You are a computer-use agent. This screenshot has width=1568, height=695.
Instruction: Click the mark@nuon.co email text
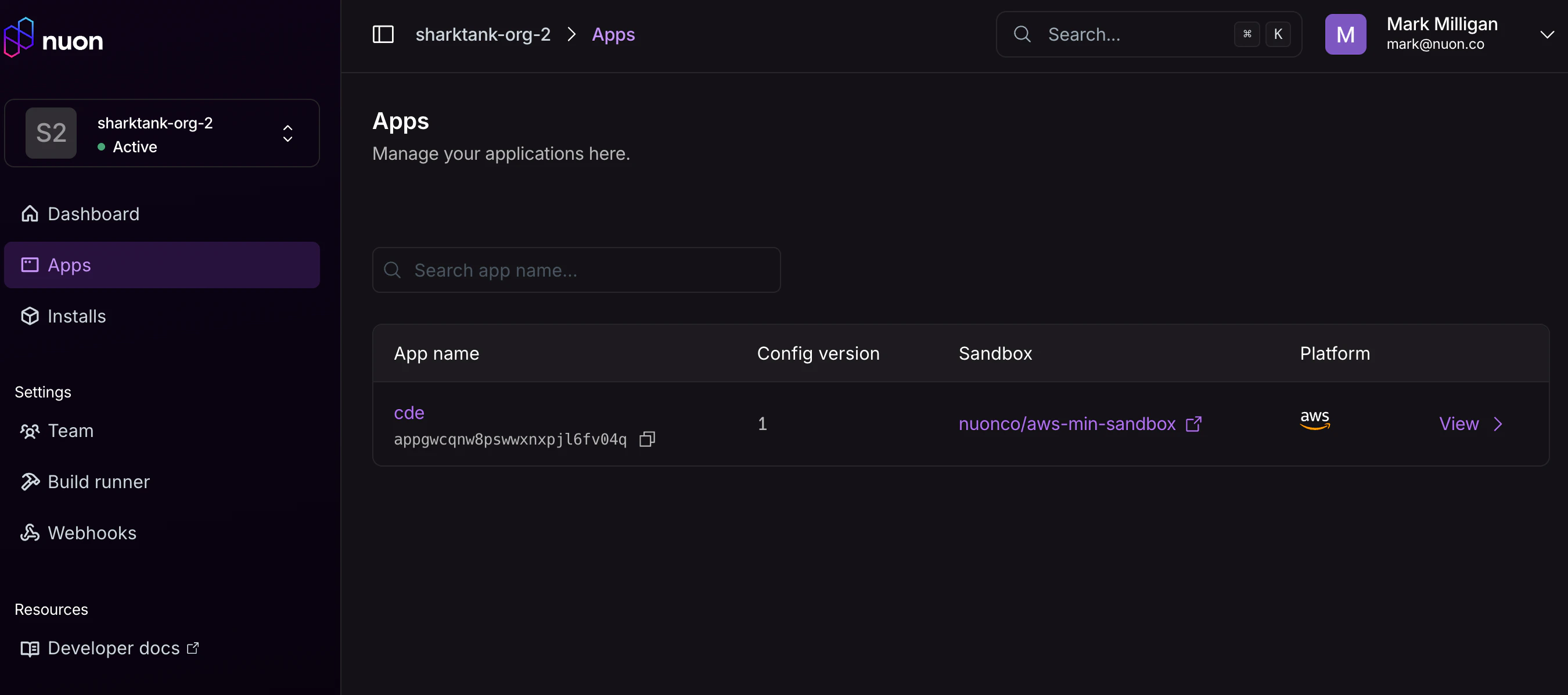coord(1434,45)
